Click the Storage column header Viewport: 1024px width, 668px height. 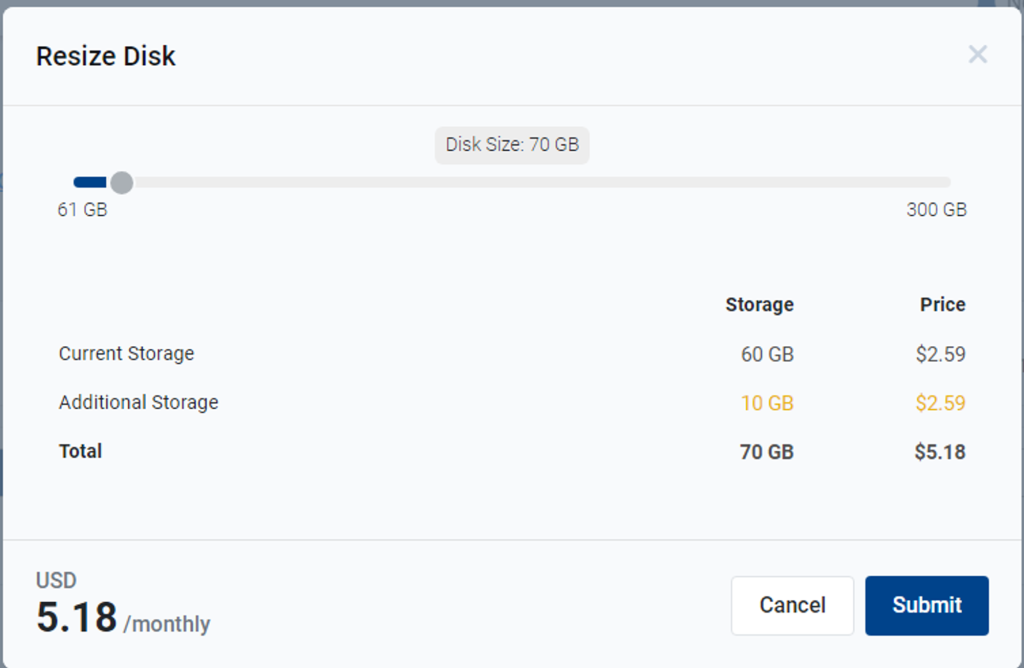(x=759, y=304)
